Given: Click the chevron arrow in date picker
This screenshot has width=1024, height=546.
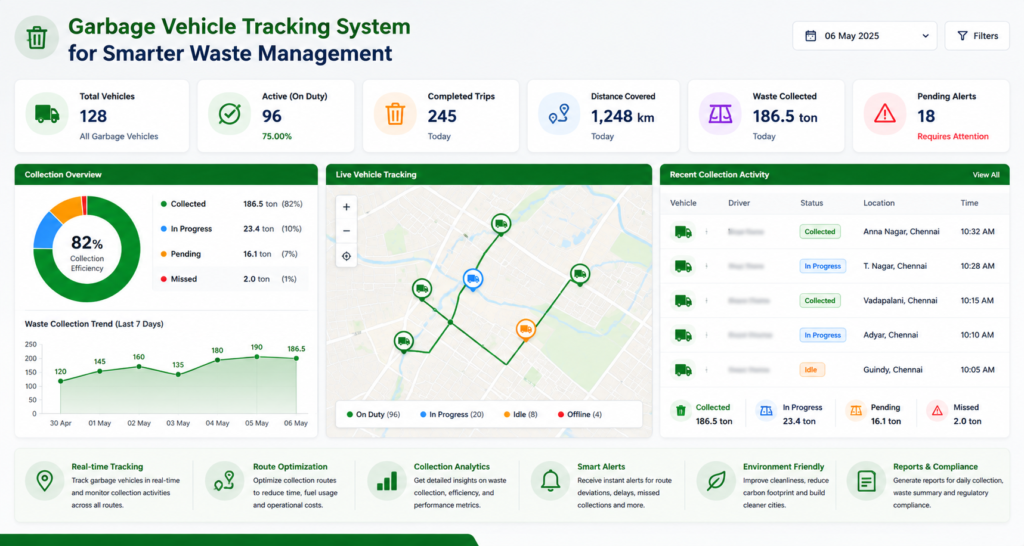Looking at the screenshot, I should [x=925, y=36].
